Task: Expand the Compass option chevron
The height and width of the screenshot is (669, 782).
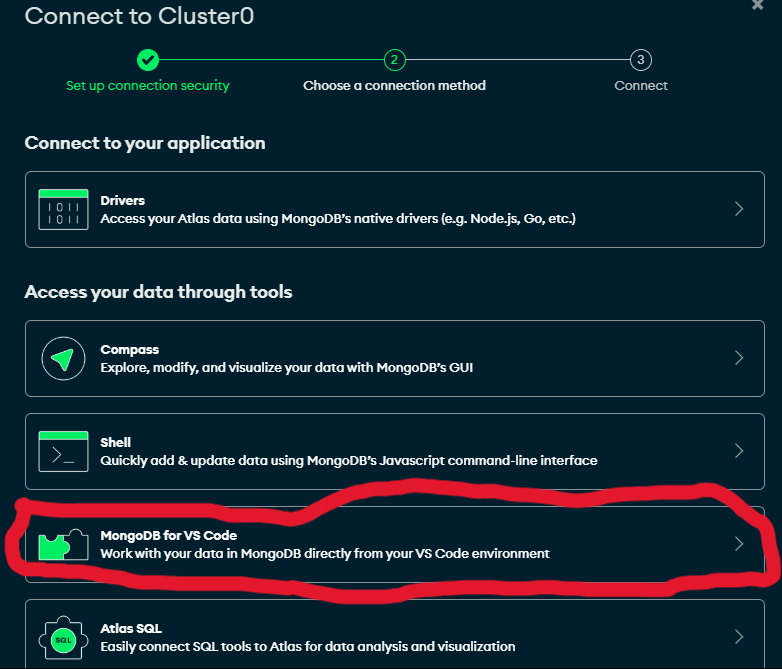Action: 739,358
